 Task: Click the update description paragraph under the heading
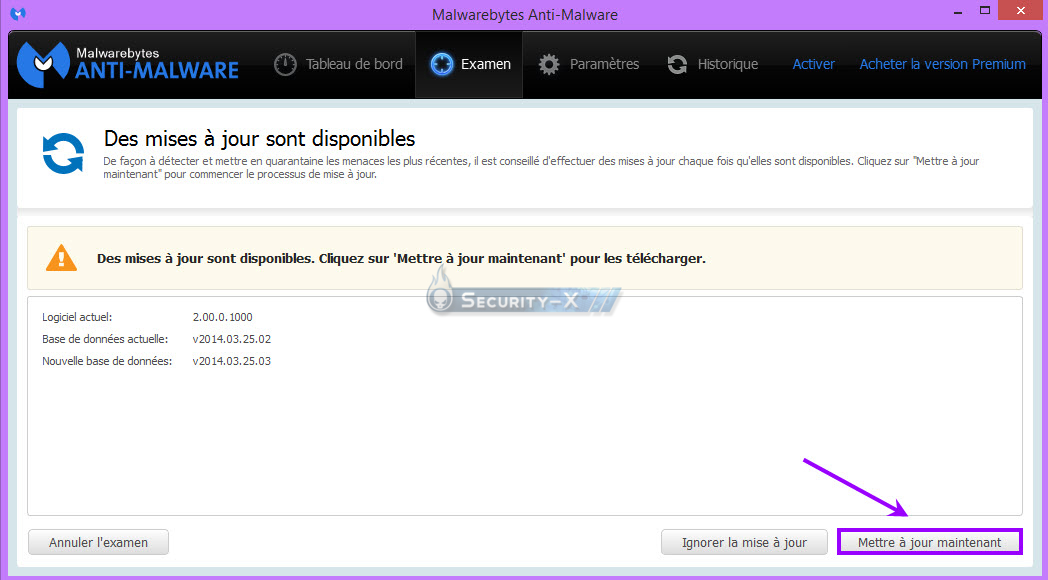click(x=541, y=168)
